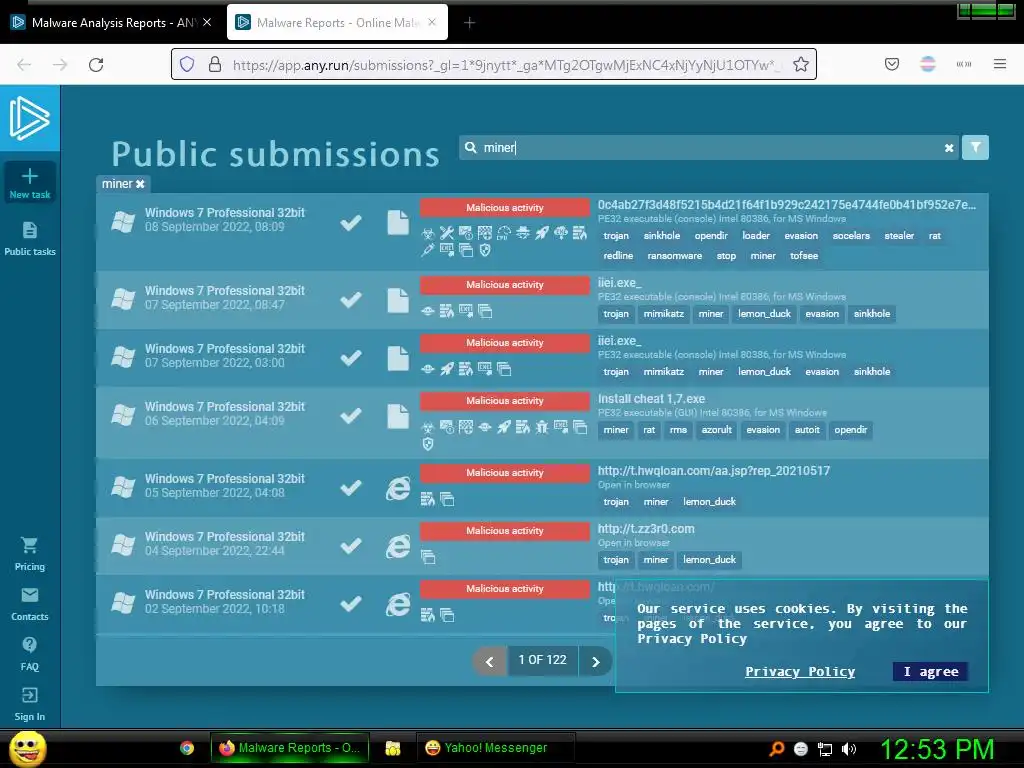Open the 0c4ab27f3d48f5215 hash submission
1024x768 pixels.
[x=787, y=204]
